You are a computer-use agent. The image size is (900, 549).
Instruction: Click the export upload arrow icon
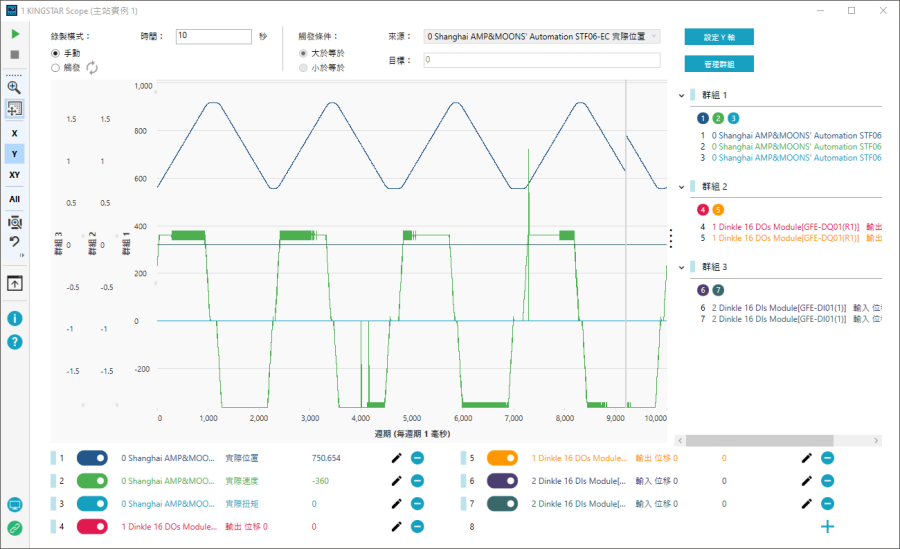coord(14,284)
